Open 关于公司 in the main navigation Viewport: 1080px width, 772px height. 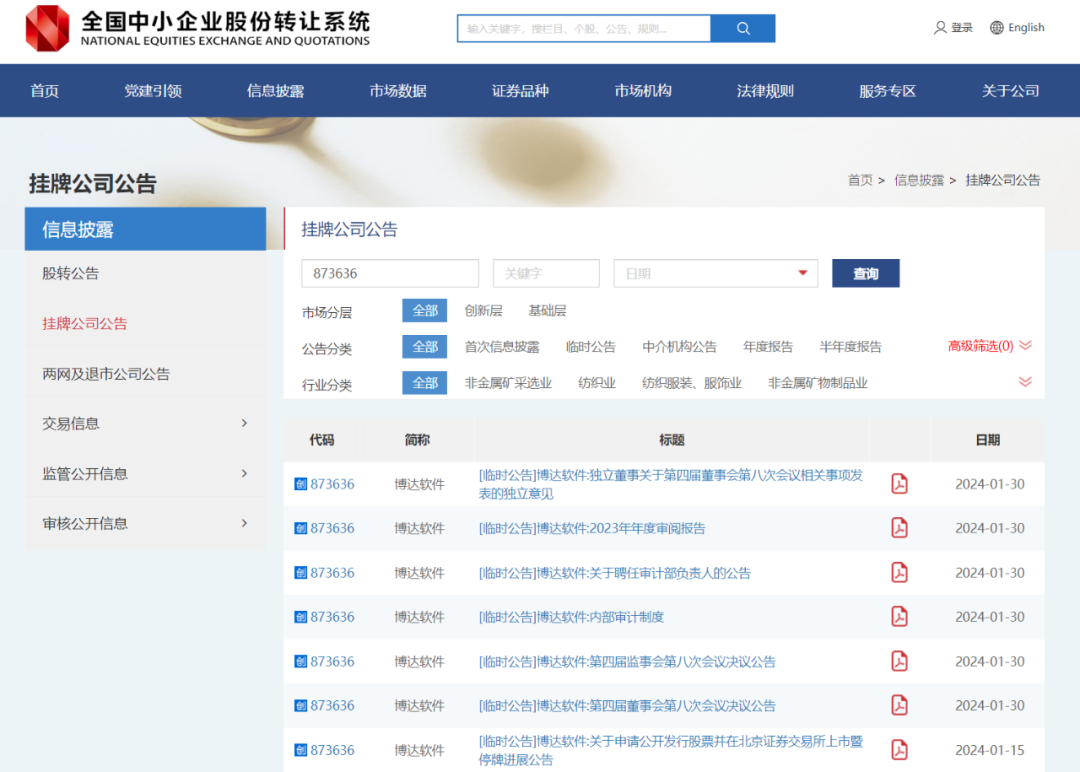1010,91
